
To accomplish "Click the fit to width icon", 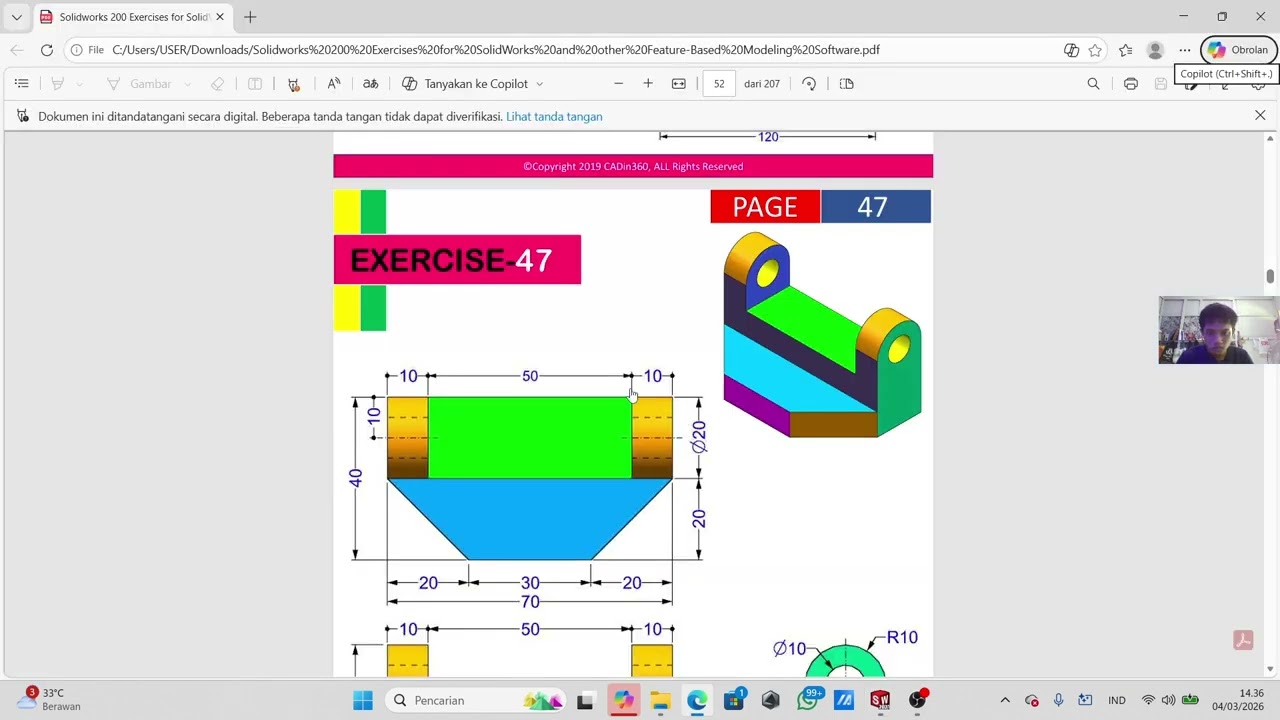I will click(679, 84).
